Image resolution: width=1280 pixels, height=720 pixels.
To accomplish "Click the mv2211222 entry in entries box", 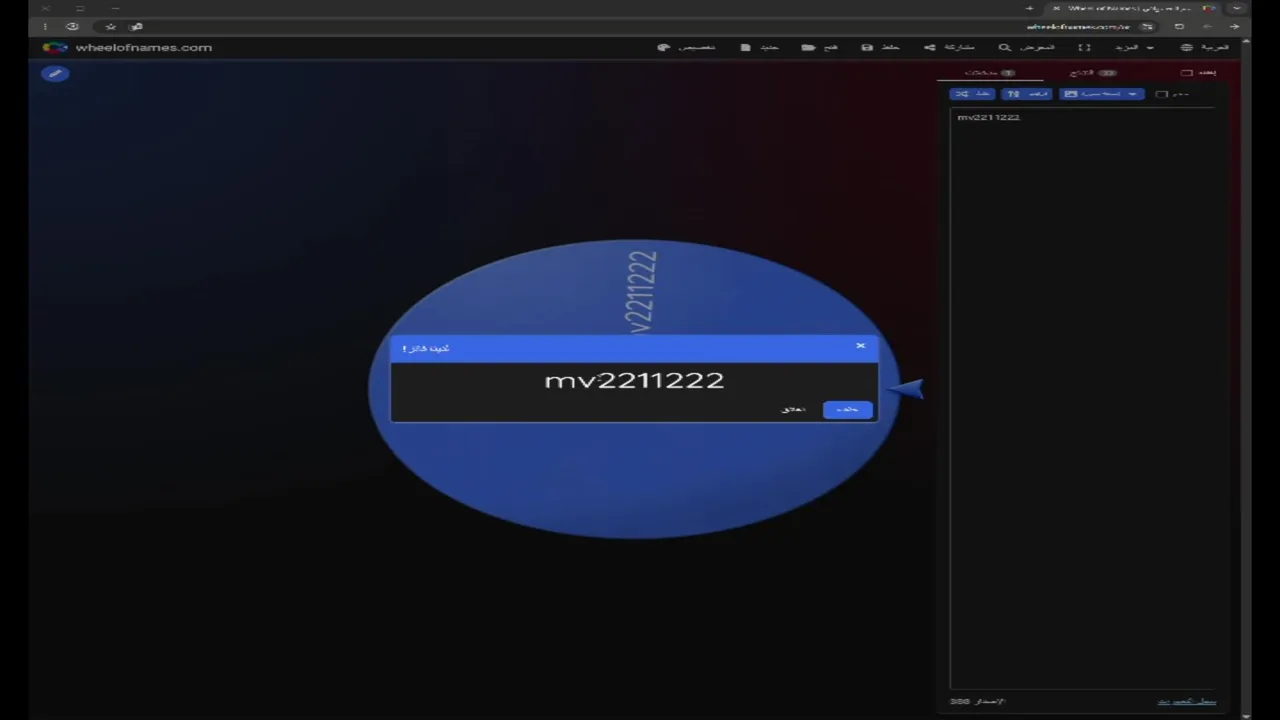I will coord(989,117).
